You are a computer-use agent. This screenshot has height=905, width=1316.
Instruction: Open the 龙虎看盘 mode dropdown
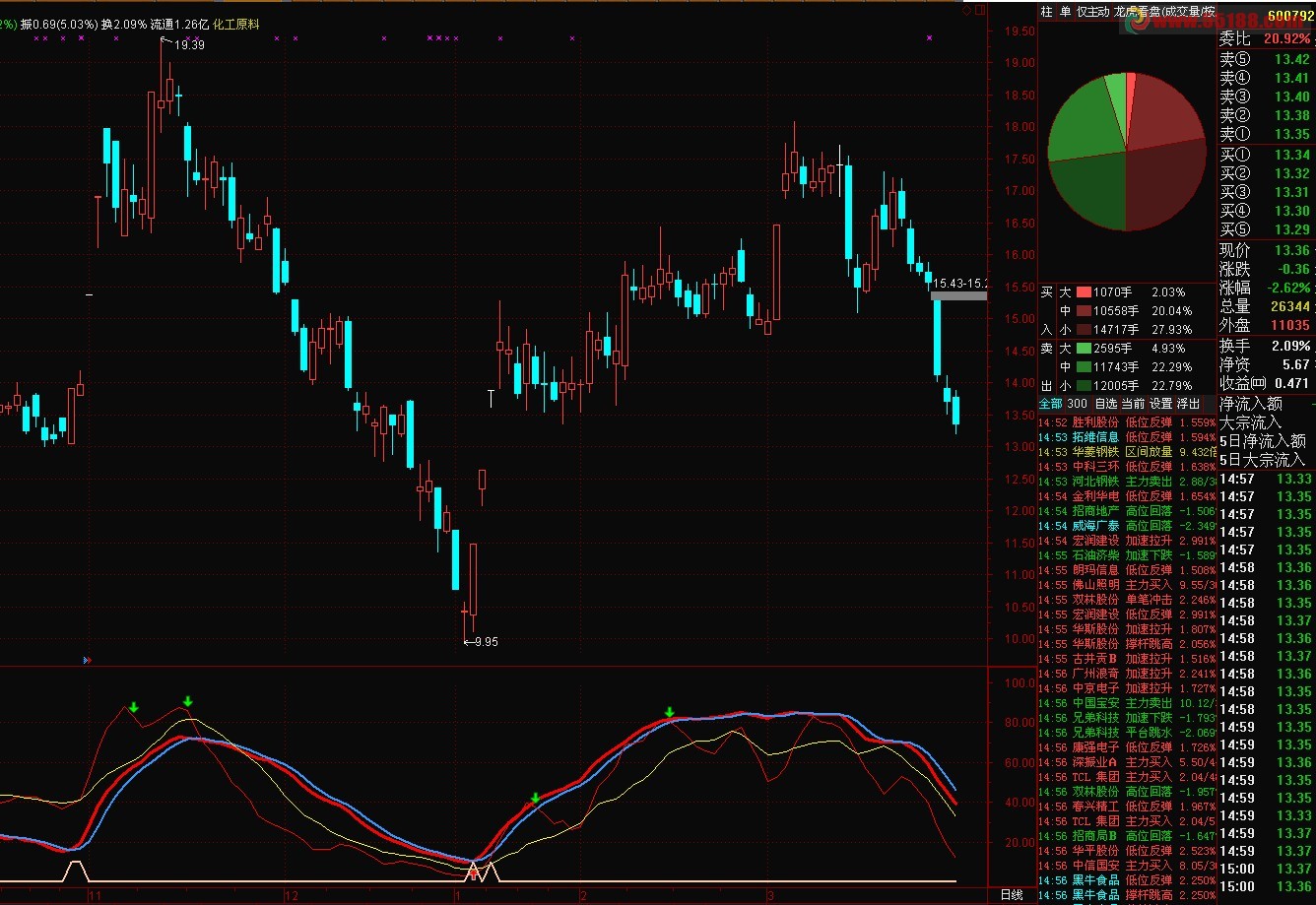pyautogui.click(x=1162, y=12)
